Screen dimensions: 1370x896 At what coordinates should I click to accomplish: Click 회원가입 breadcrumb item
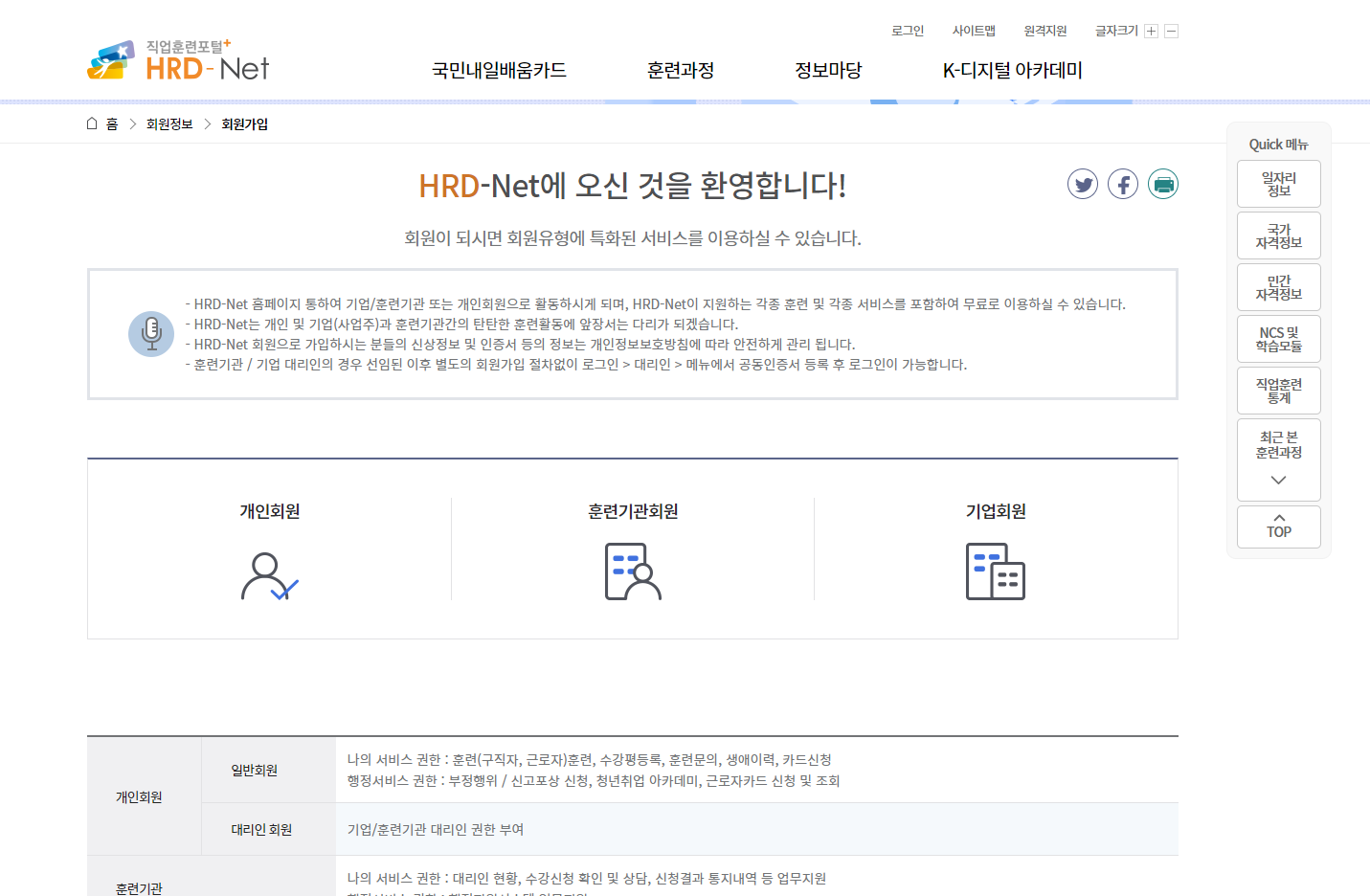pos(245,124)
